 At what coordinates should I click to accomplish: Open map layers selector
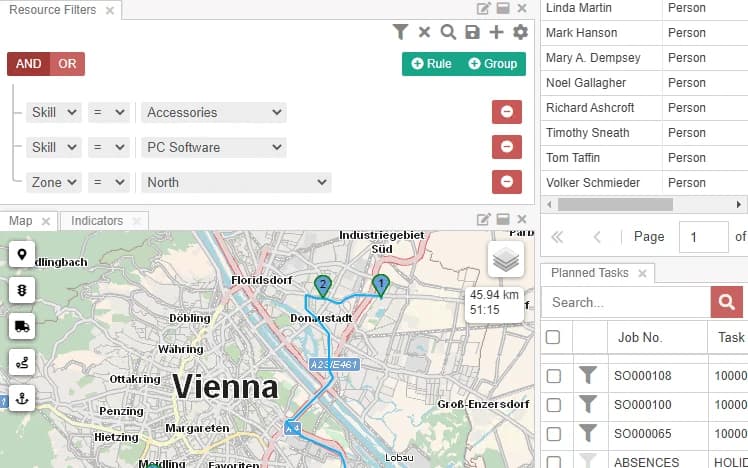[x=506, y=260]
